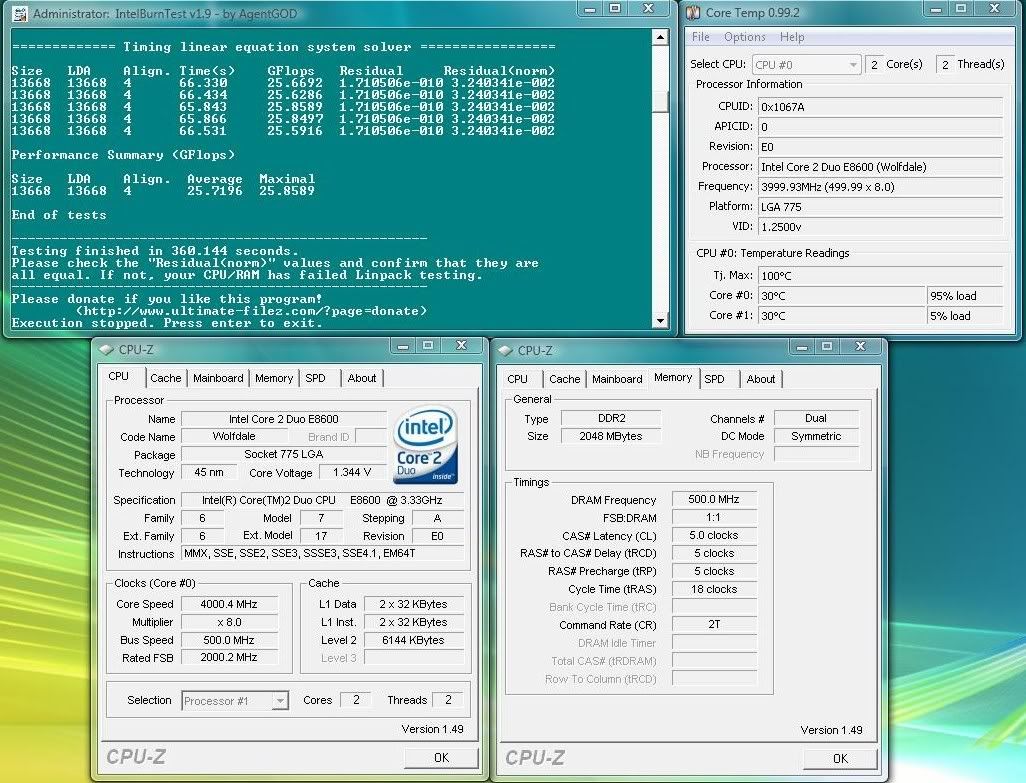This screenshot has width=1026, height=783.
Task: Switch to Mainboard tab in right CPU-Z
Action: (617, 379)
